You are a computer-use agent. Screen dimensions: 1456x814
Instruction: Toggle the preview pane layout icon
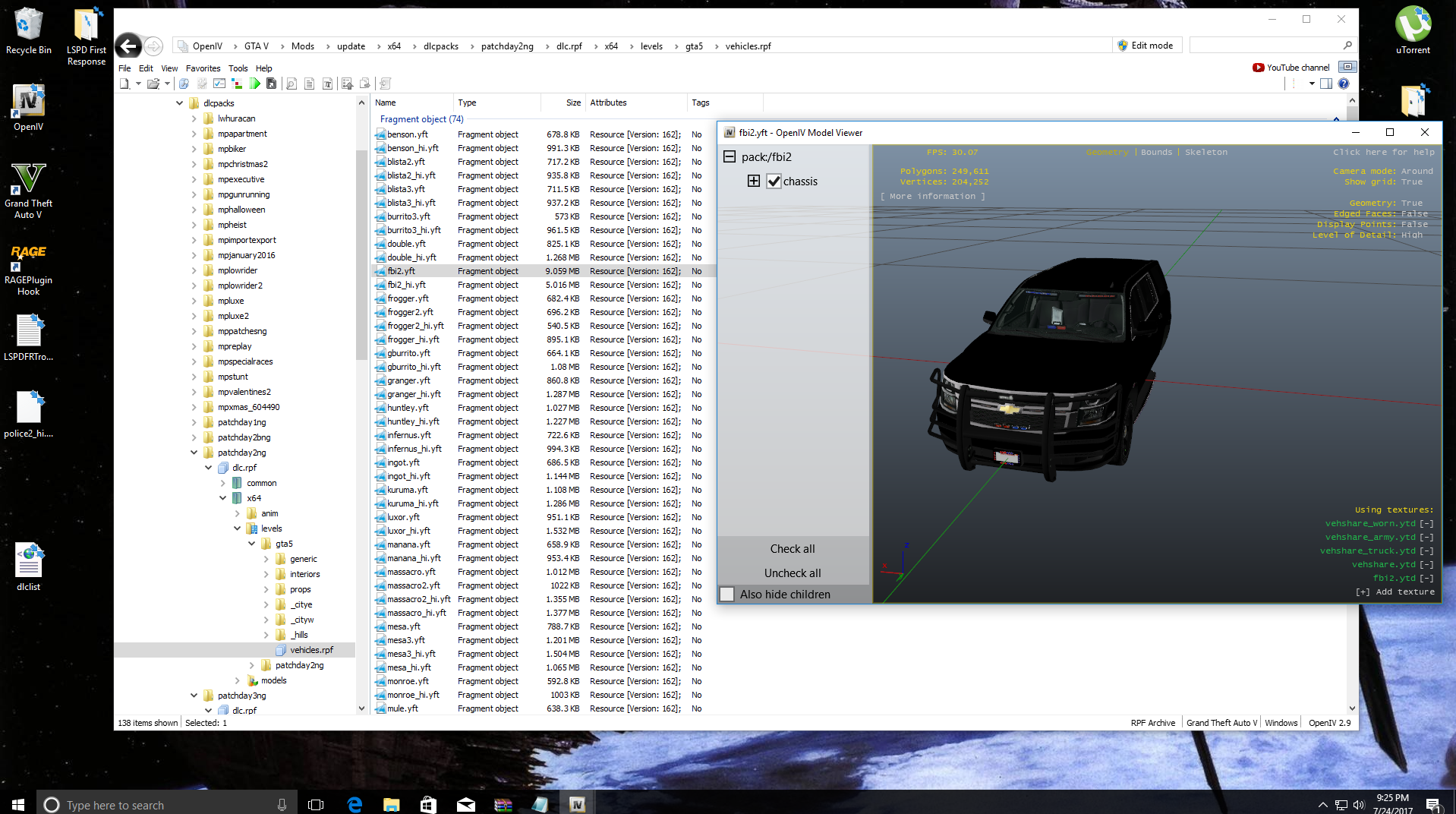[x=1326, y=84]
